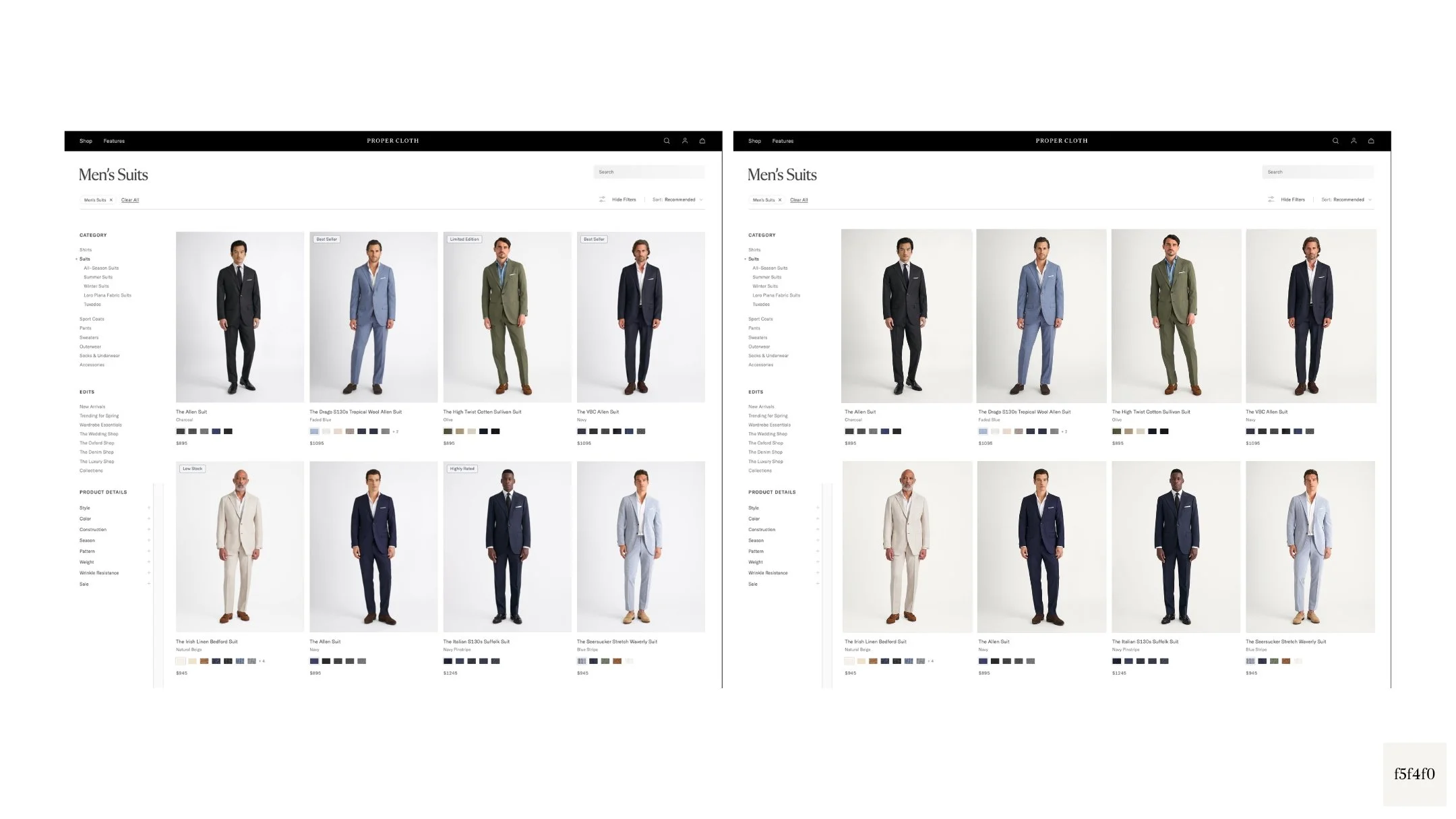This screenshot has height=819, width=1456.
Task: Click the Search input field in right mockup
Action: click(1317, 172)
